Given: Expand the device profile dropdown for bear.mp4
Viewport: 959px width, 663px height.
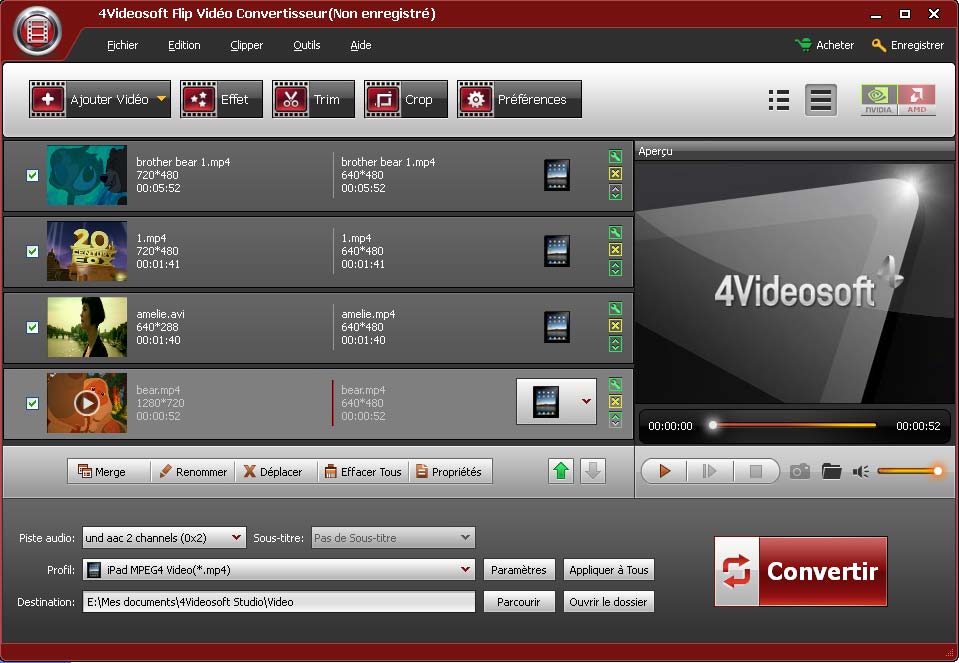Looking at the screenshot, I should [586, 402].
